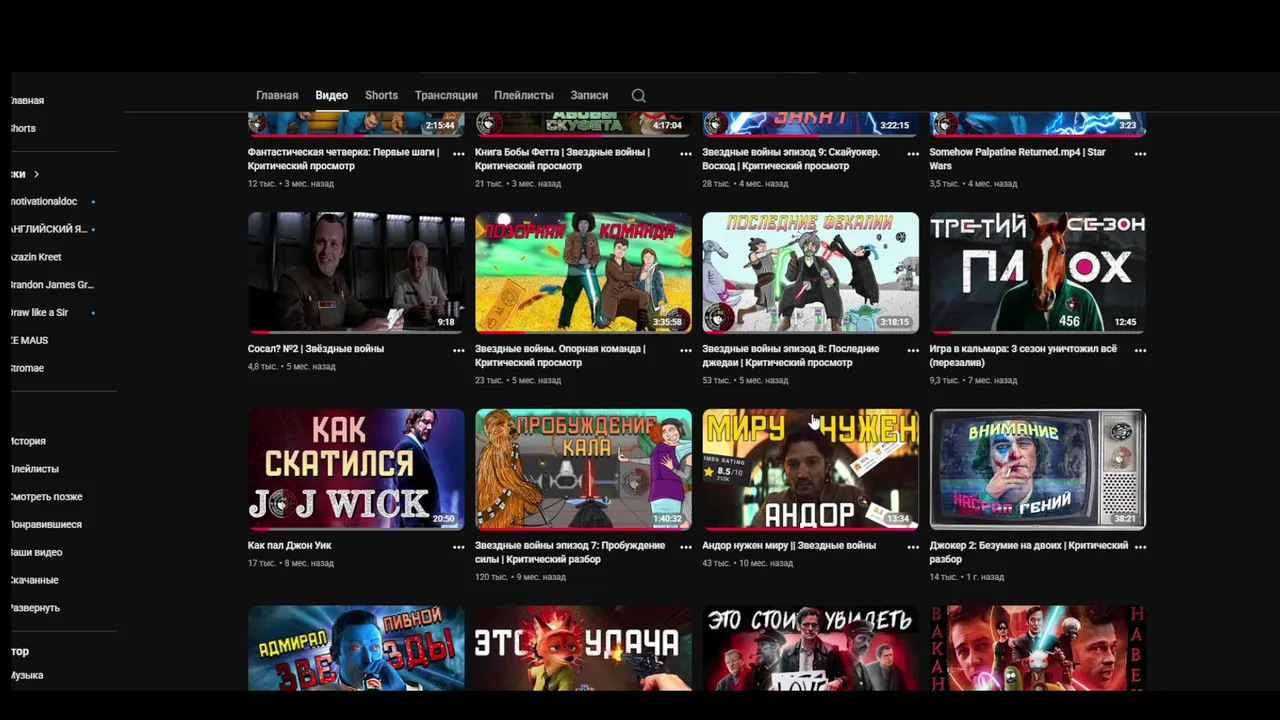
Task: Open title Книга Бобы Фетта | Звездные войны
Action: coord(562,159)
